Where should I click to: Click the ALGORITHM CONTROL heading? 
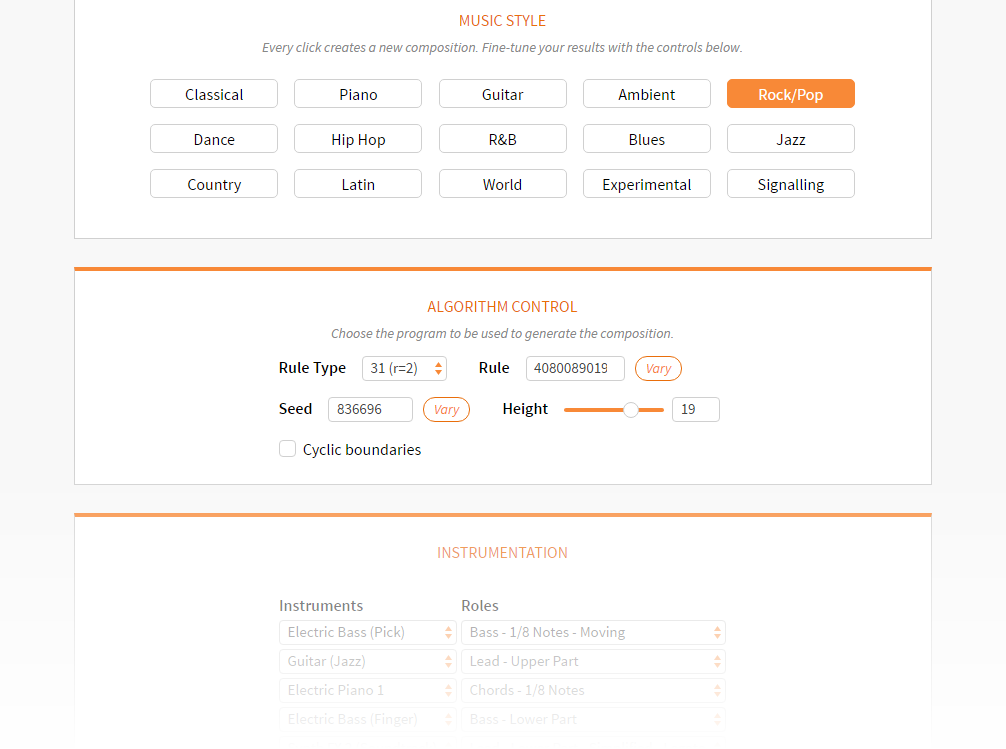point(502,307)
